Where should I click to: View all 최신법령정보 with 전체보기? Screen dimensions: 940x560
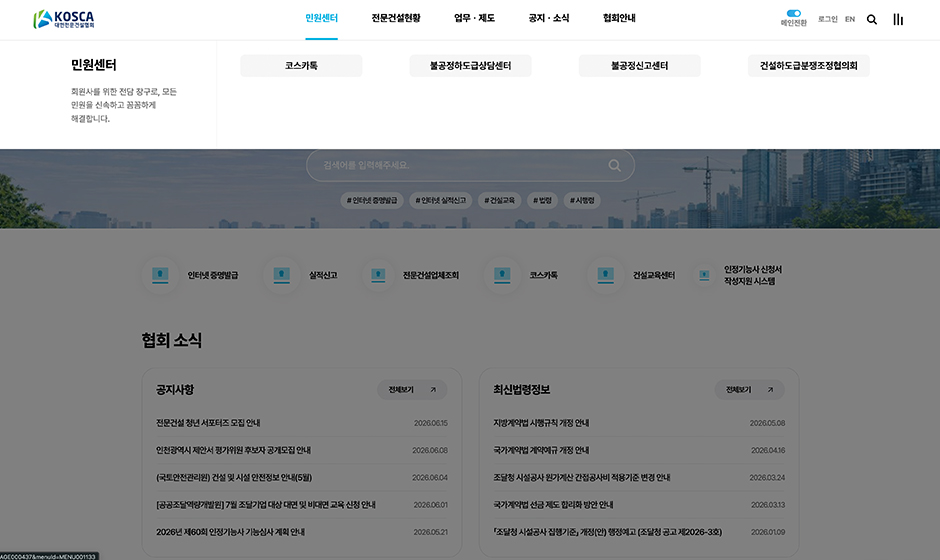point(749,390)
